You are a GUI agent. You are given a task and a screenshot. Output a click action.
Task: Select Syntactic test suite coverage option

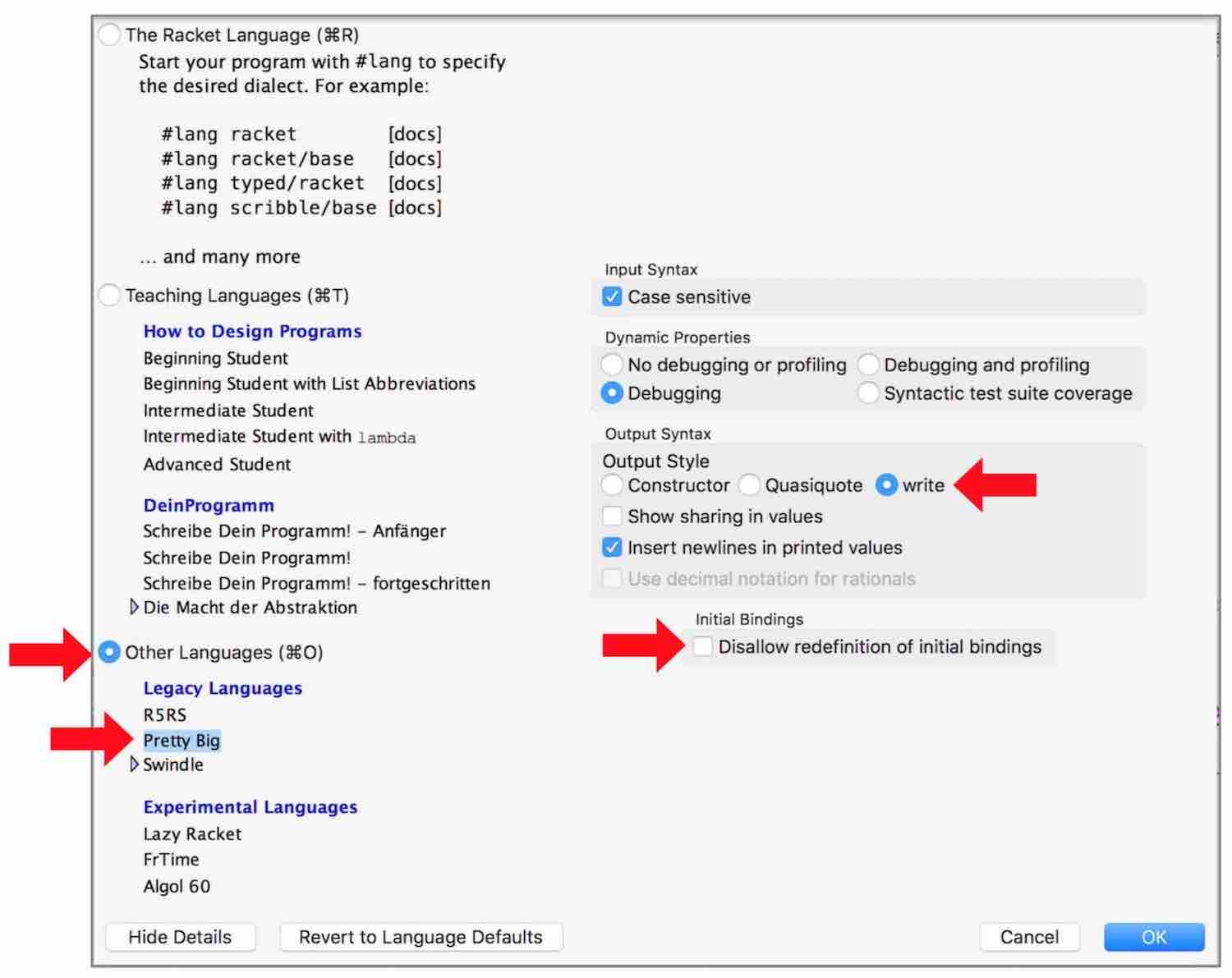868,393
